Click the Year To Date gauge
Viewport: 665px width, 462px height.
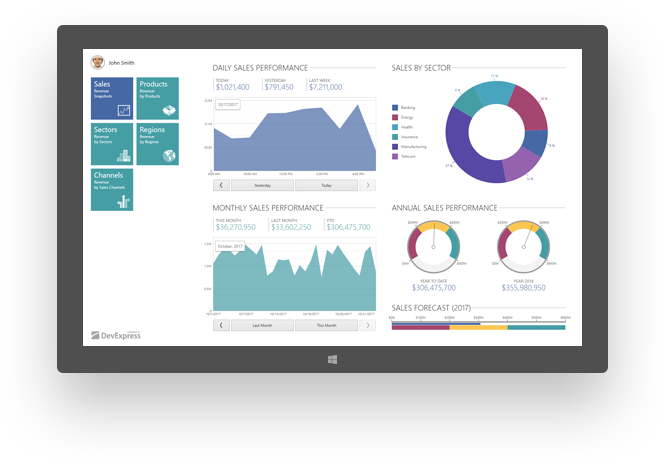433,246
